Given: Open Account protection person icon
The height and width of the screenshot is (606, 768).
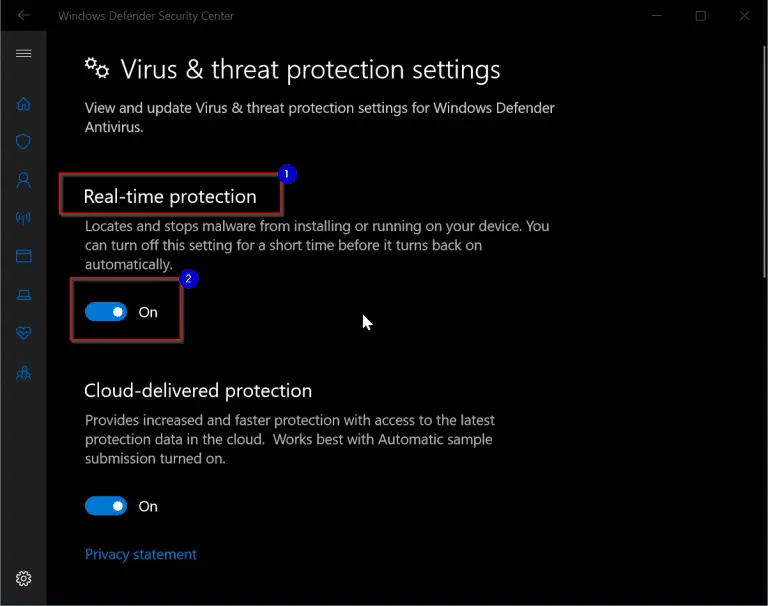Looking at the screenshot, I should tap(24, 180).
